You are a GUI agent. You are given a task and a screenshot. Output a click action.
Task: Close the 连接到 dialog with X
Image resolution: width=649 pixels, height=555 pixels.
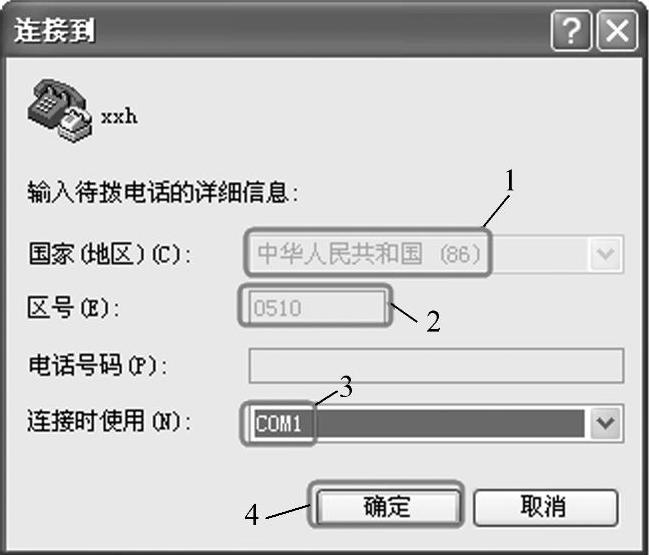(x=617, y=31)
